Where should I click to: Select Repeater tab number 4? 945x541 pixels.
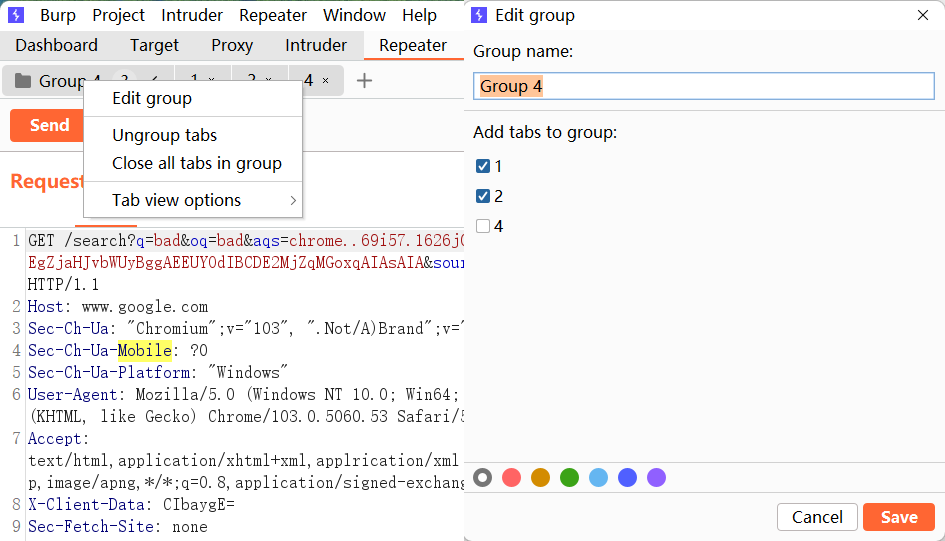click(x=309, y=80)
